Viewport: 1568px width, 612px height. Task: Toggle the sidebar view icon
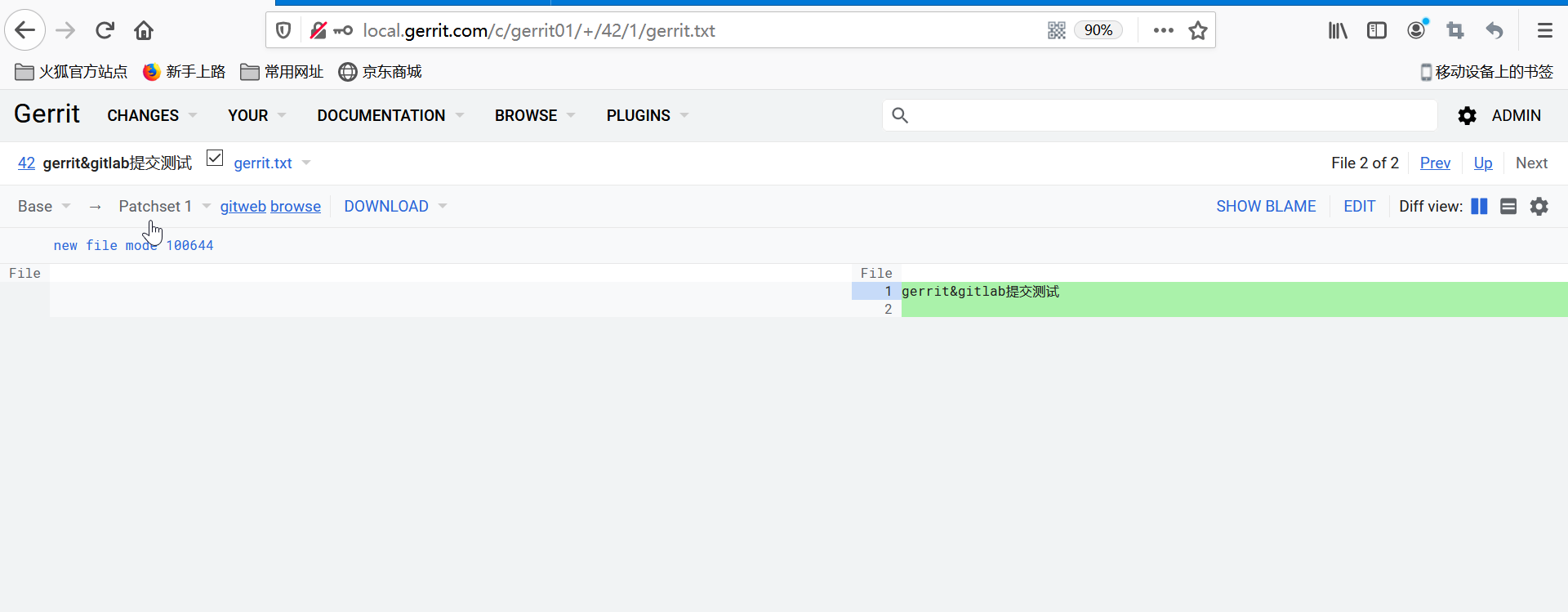tap(1377, 30)
